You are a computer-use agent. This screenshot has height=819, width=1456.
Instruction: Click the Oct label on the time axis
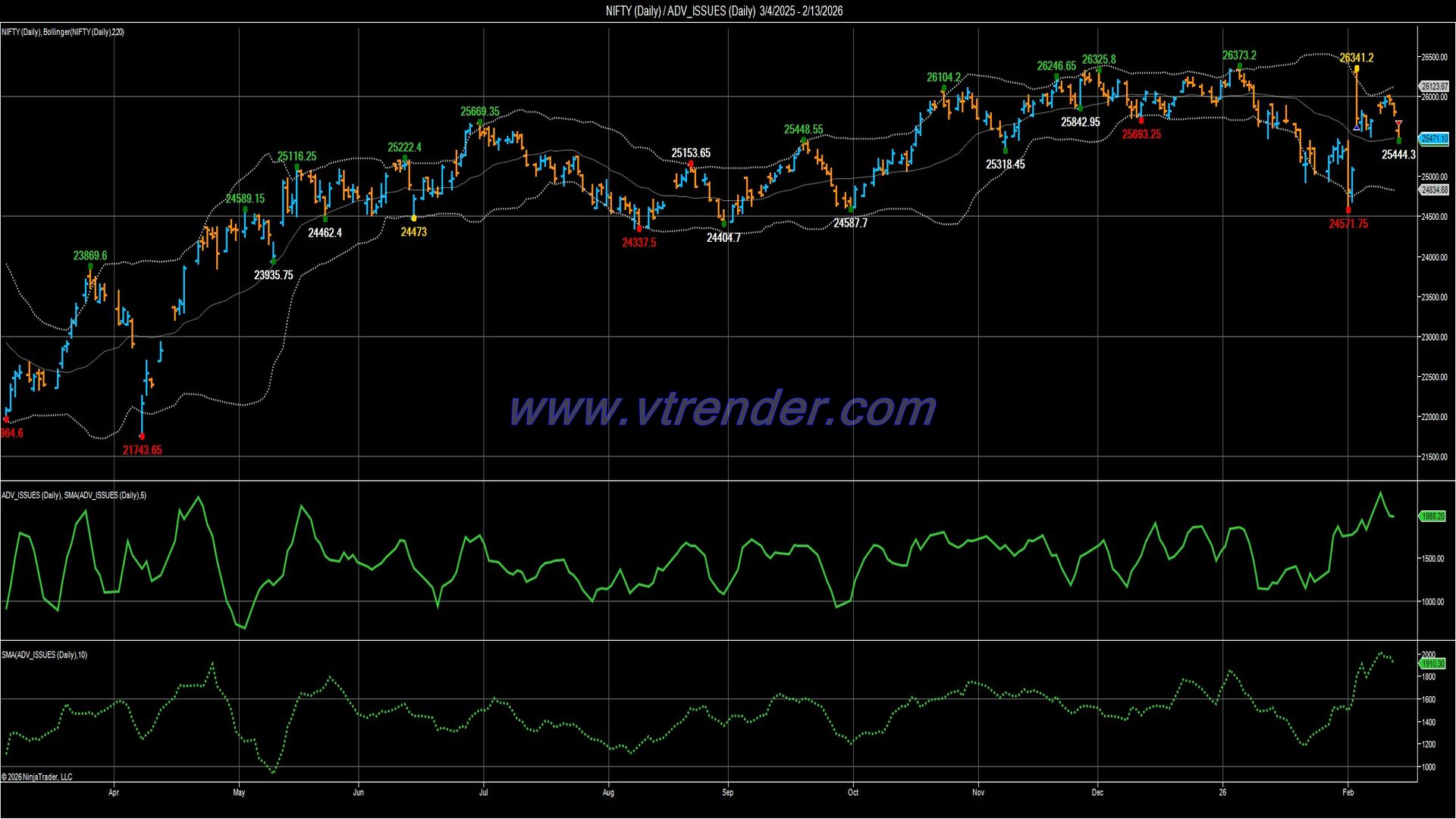click(x=853, y=792)
